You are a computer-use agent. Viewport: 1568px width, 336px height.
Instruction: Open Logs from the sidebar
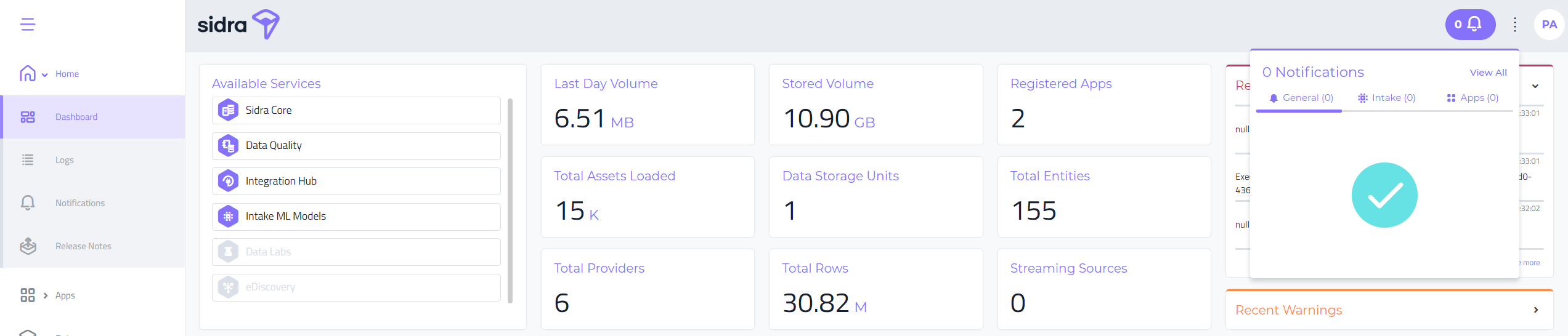(x=64, y=160)
